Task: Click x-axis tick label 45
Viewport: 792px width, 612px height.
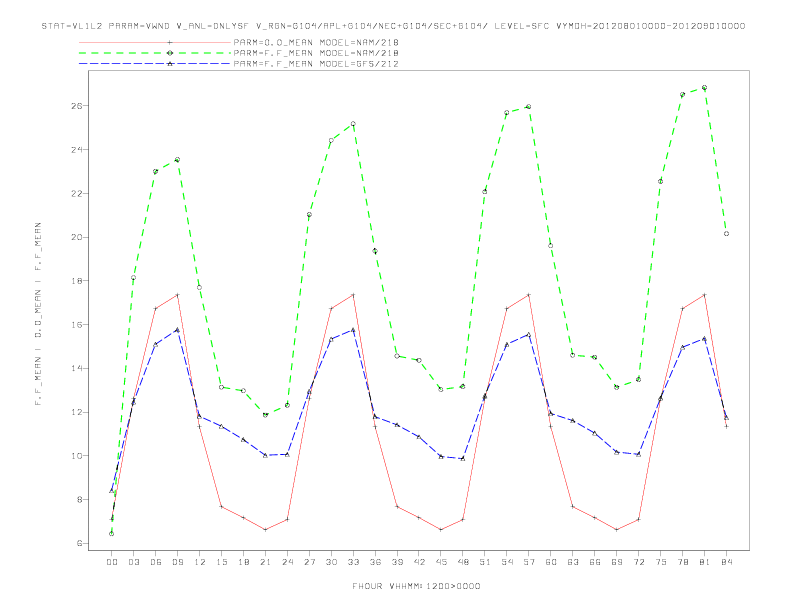Action: (441, 562)
